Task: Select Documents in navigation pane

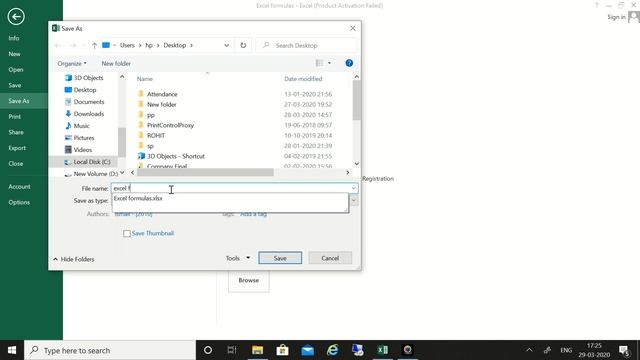Action: tap(84, 102)
